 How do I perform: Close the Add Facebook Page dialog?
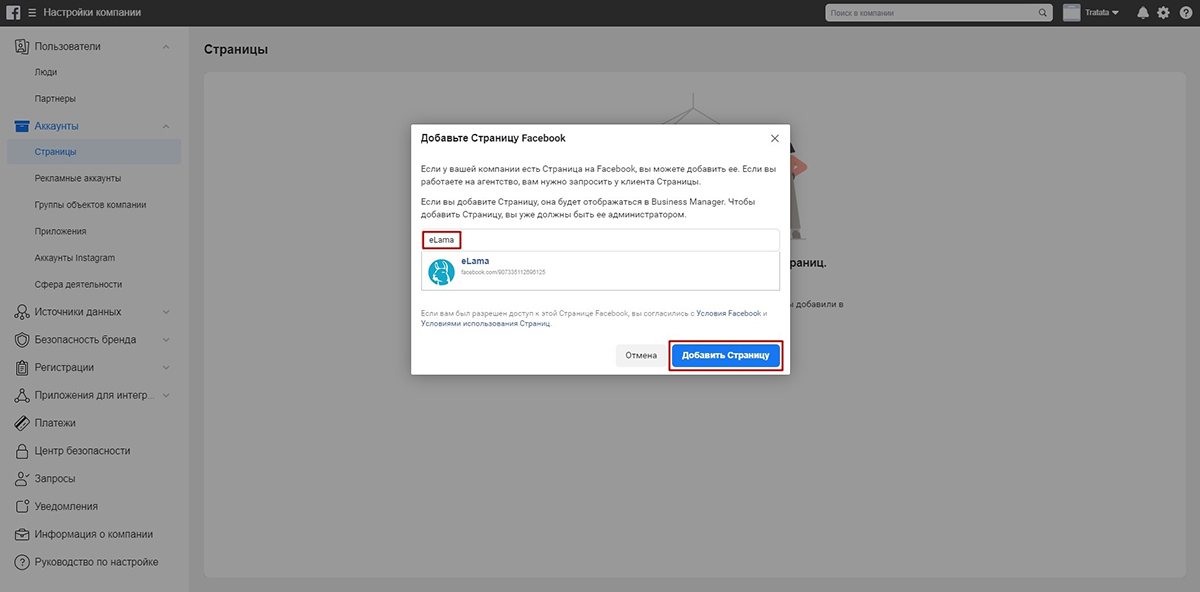(774, 138)
